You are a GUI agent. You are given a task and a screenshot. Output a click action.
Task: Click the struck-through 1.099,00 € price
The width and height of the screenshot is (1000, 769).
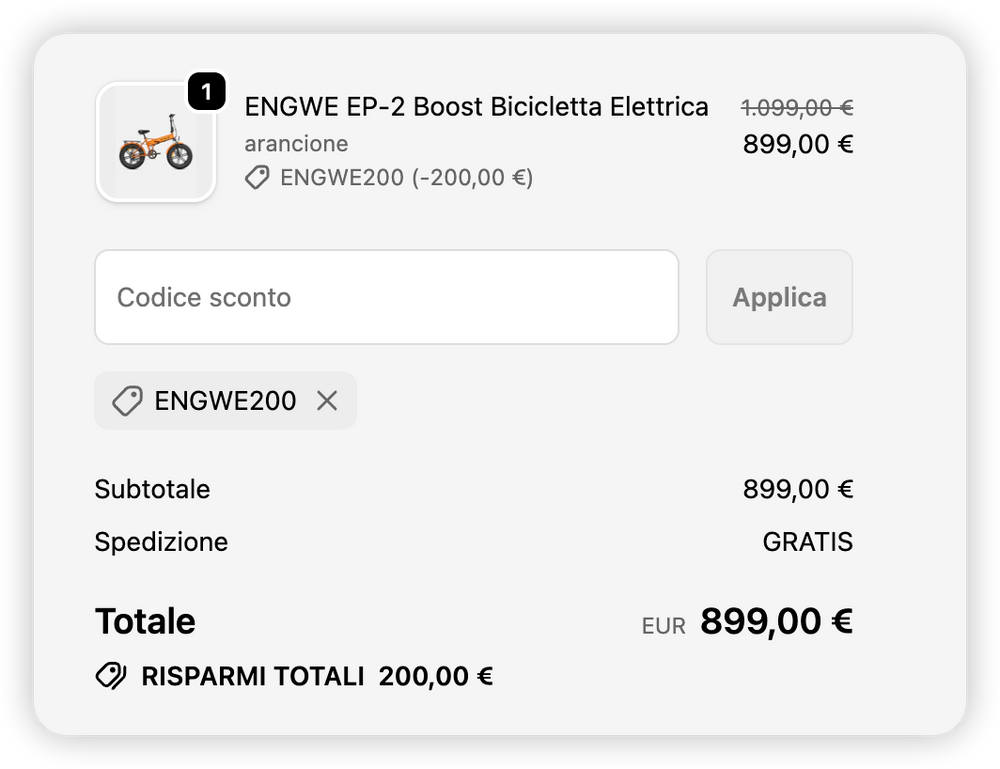(x=796, y=107)
